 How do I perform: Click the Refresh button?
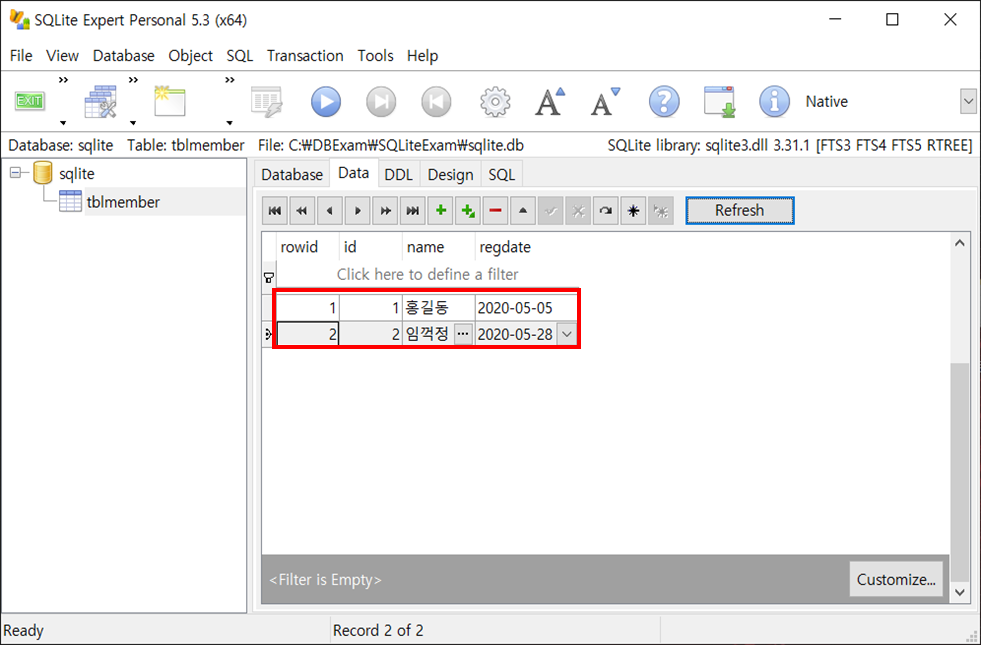(x=740, y=210)
